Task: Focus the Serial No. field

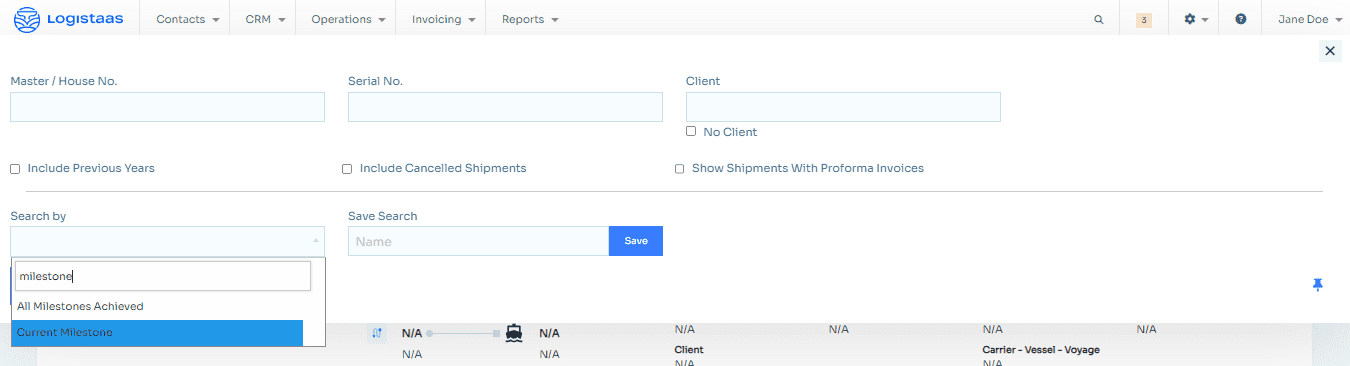Action: pyautogui.click(x=505, y=107)
